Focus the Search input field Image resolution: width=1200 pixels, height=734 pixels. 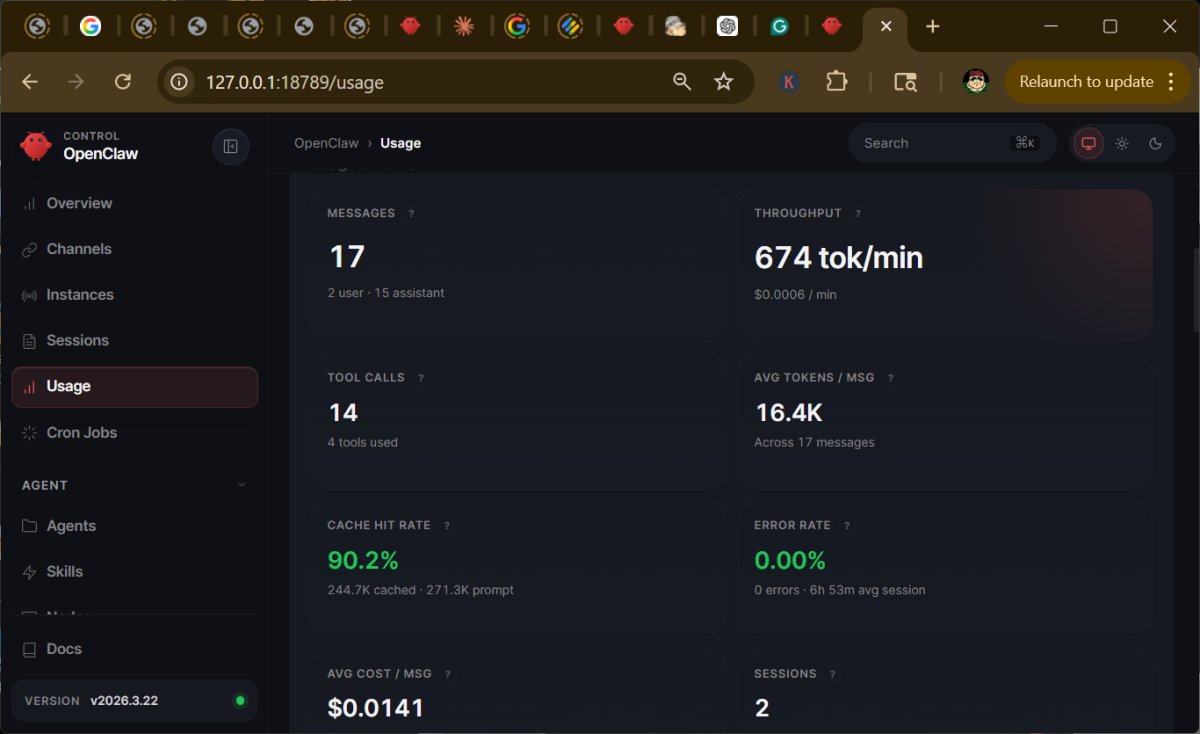pos(951,143)
